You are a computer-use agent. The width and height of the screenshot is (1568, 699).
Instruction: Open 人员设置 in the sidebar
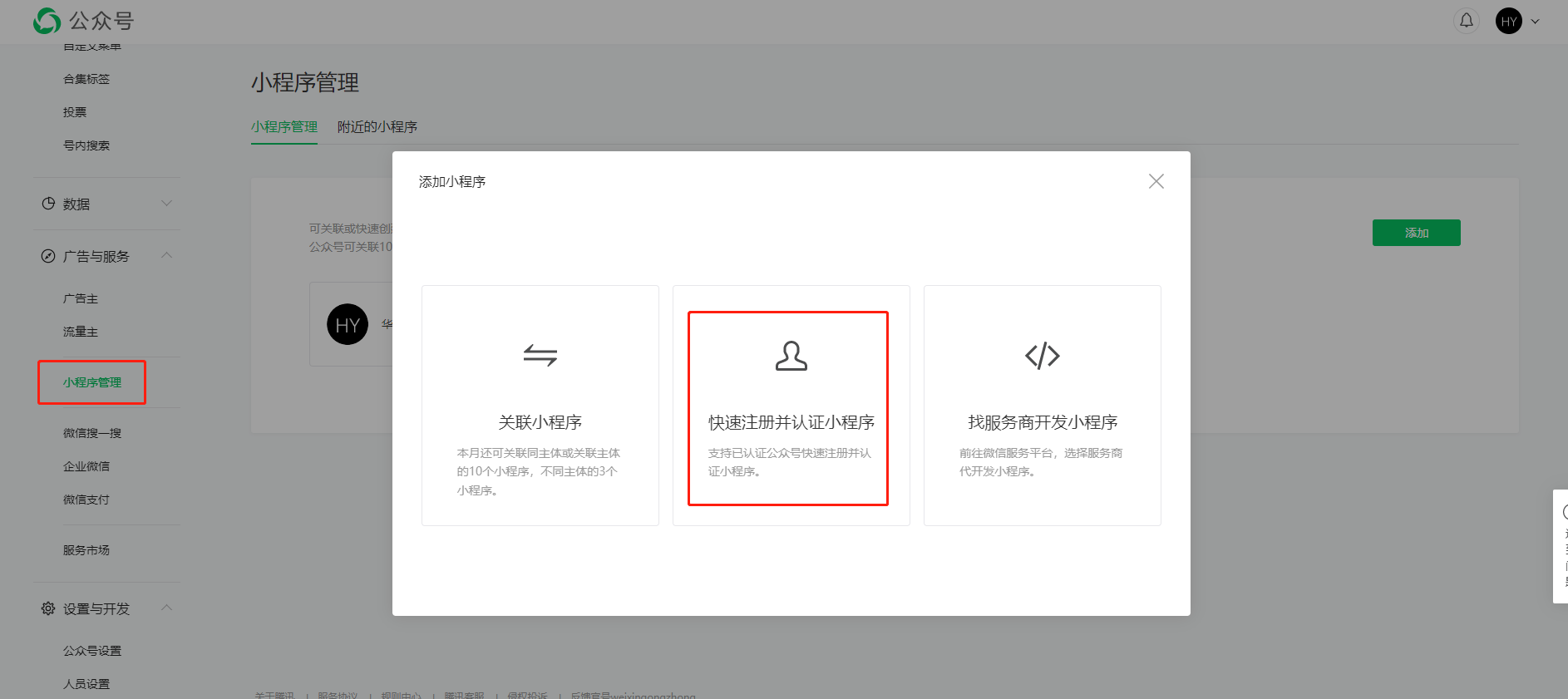coord(86,684)
